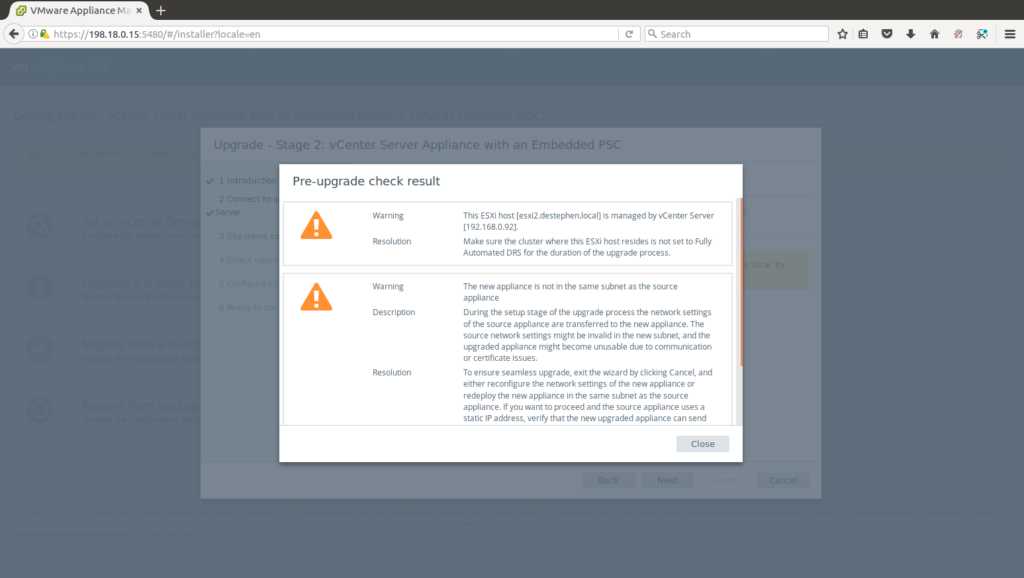Click 'The new appliance is not in' warning text
Screen dimensions: 1024x578
(x=570, y=292)
